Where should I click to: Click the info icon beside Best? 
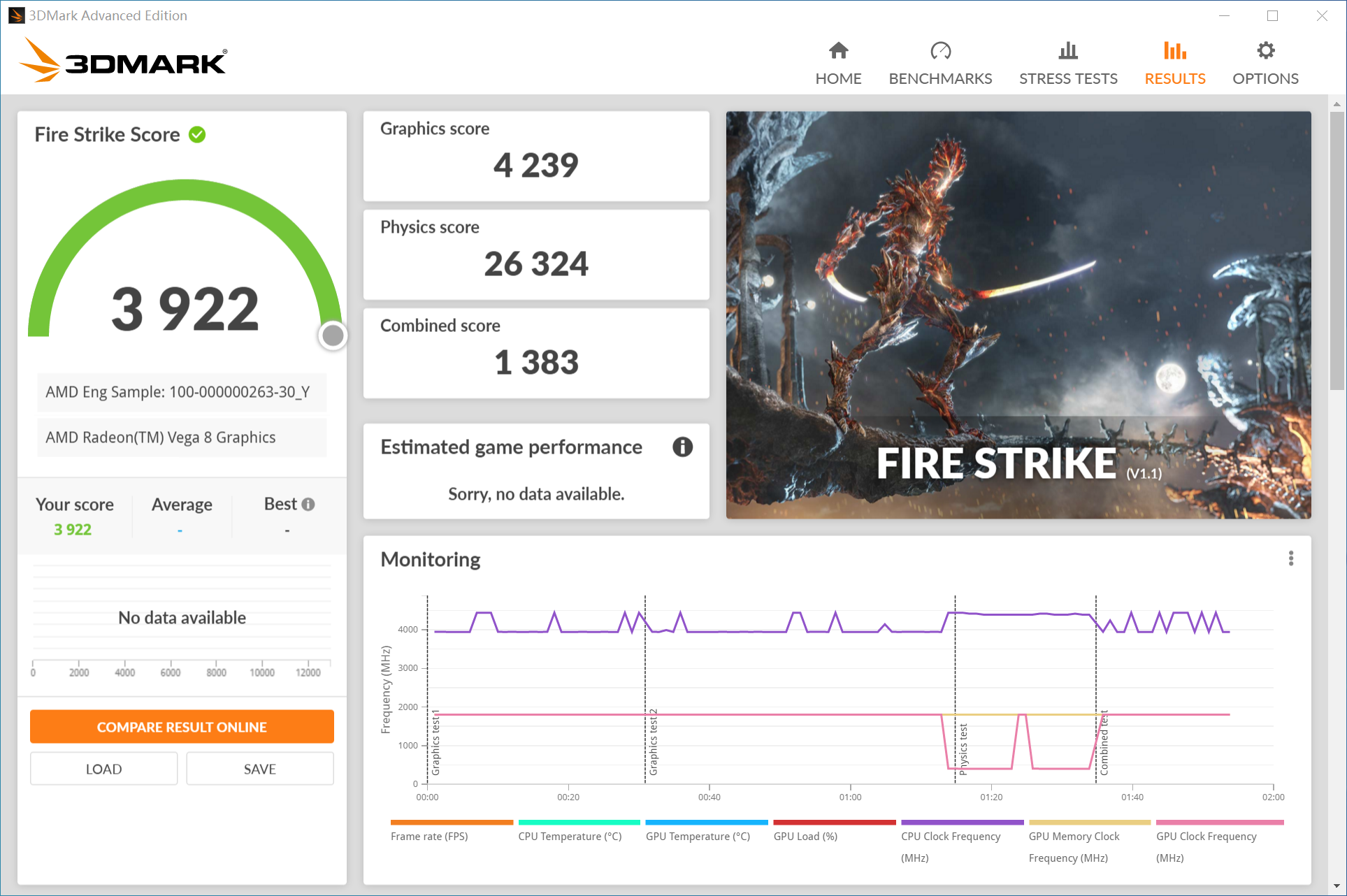(x=308, y=504)
